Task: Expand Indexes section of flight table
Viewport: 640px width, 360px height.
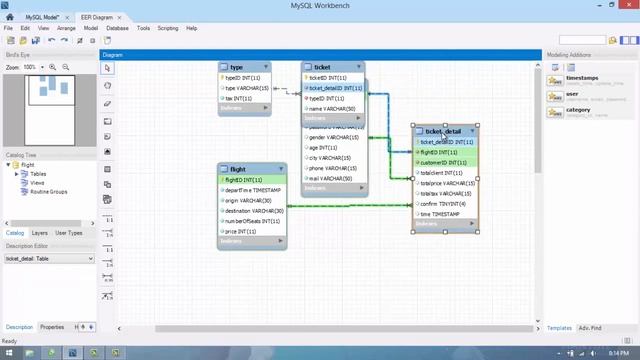Action: click(x=280, y=241)
